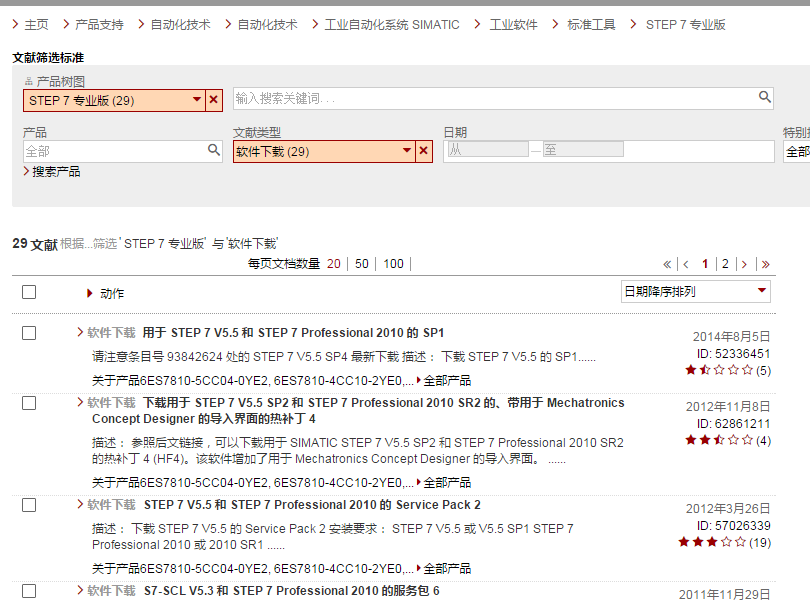Click the 至 end date field
The image size is (810, 608).
click(x=583, y=150)
